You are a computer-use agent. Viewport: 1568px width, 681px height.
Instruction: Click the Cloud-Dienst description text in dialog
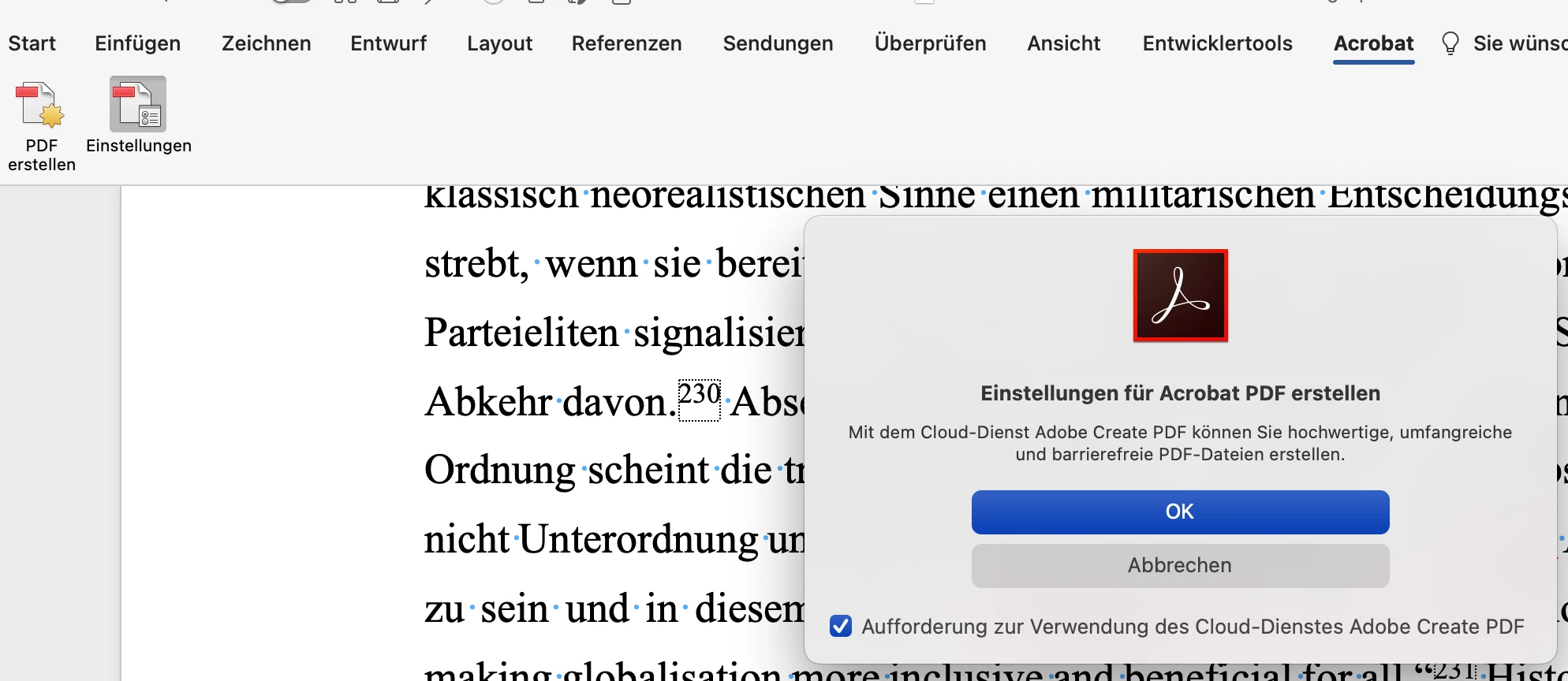1180,443
